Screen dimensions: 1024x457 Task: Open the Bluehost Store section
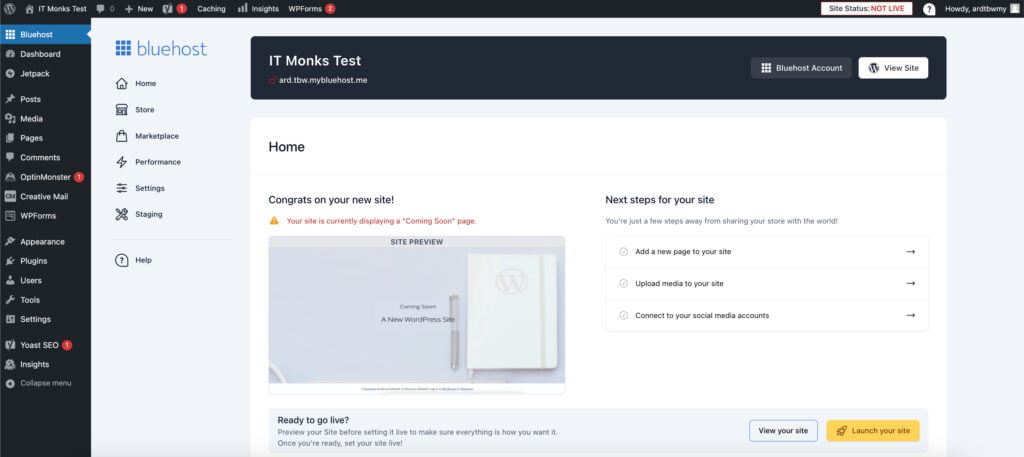coord(135,110)
